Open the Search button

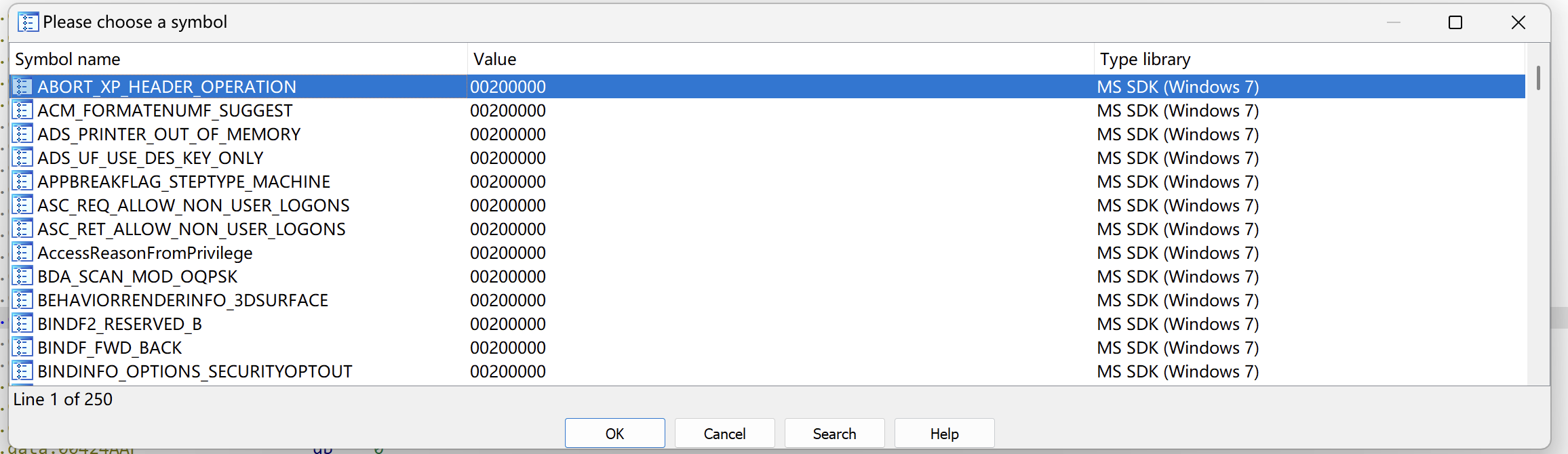pyautogui.click(x=834, y=434)
